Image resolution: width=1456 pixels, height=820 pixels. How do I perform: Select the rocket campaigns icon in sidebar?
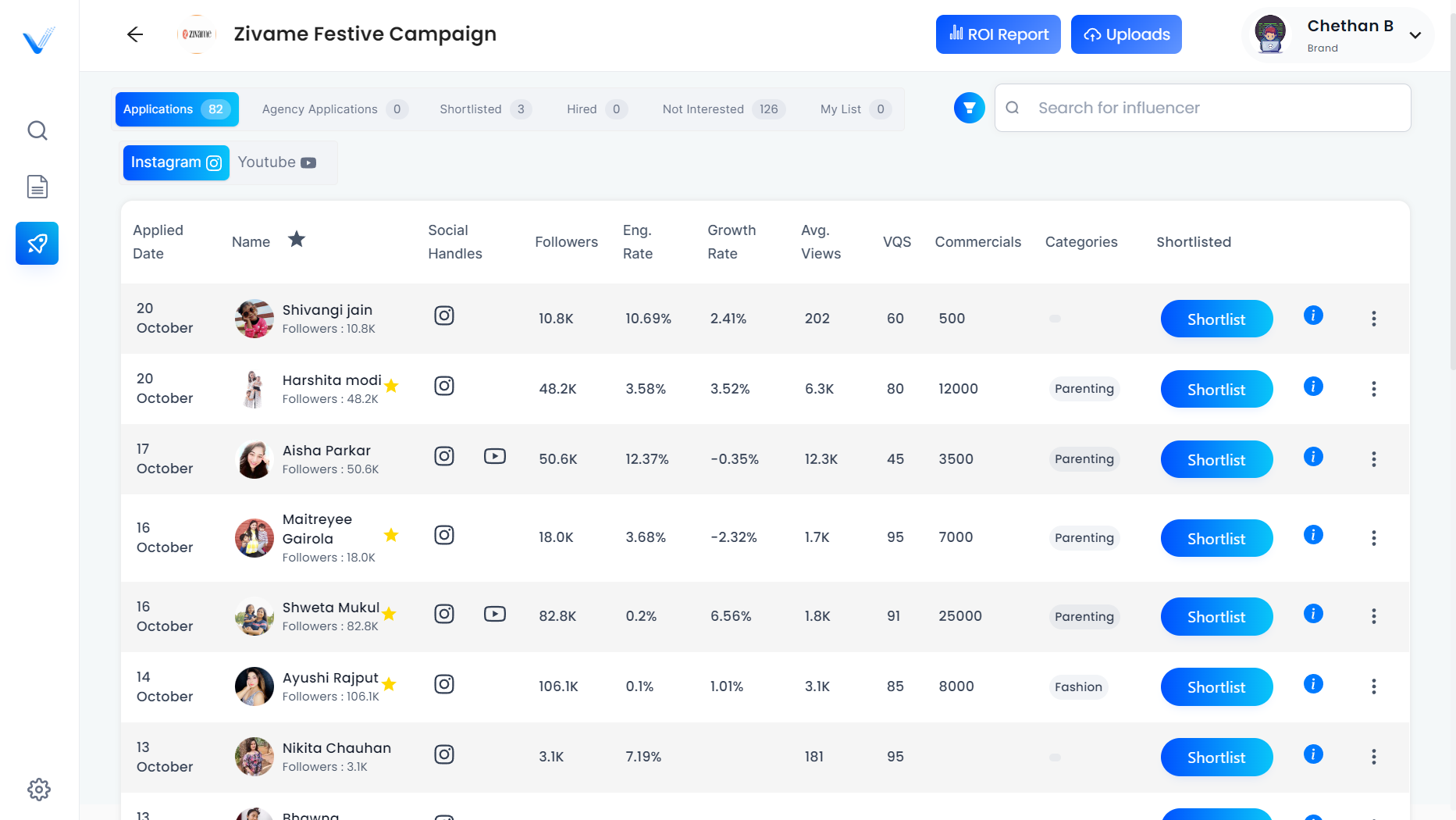pyautogui.click(x=37, y=244)
